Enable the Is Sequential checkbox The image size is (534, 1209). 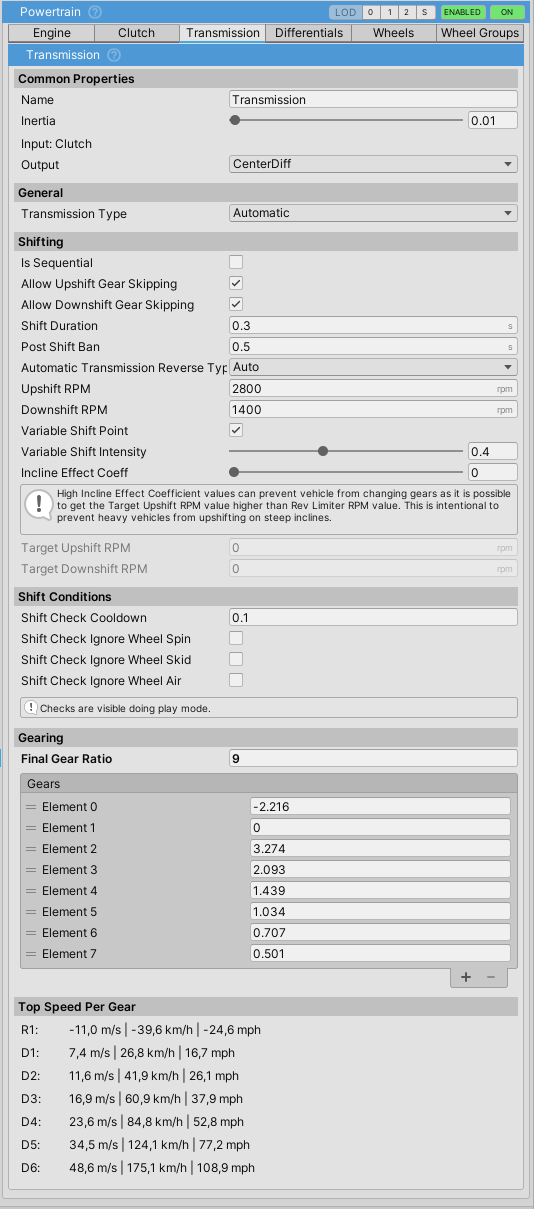pos(236,262)
